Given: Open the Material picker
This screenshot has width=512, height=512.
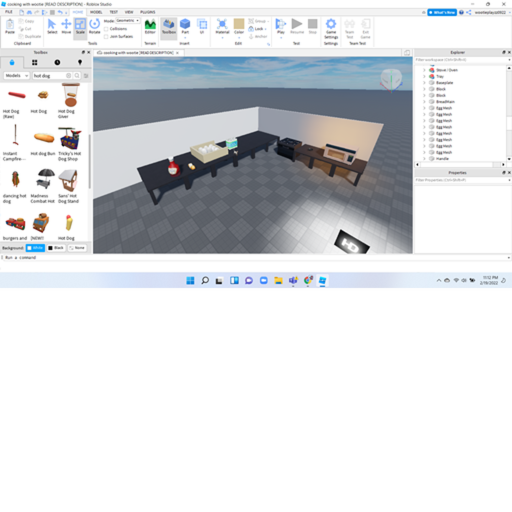Looking at the screenshot, I should 222,26.
